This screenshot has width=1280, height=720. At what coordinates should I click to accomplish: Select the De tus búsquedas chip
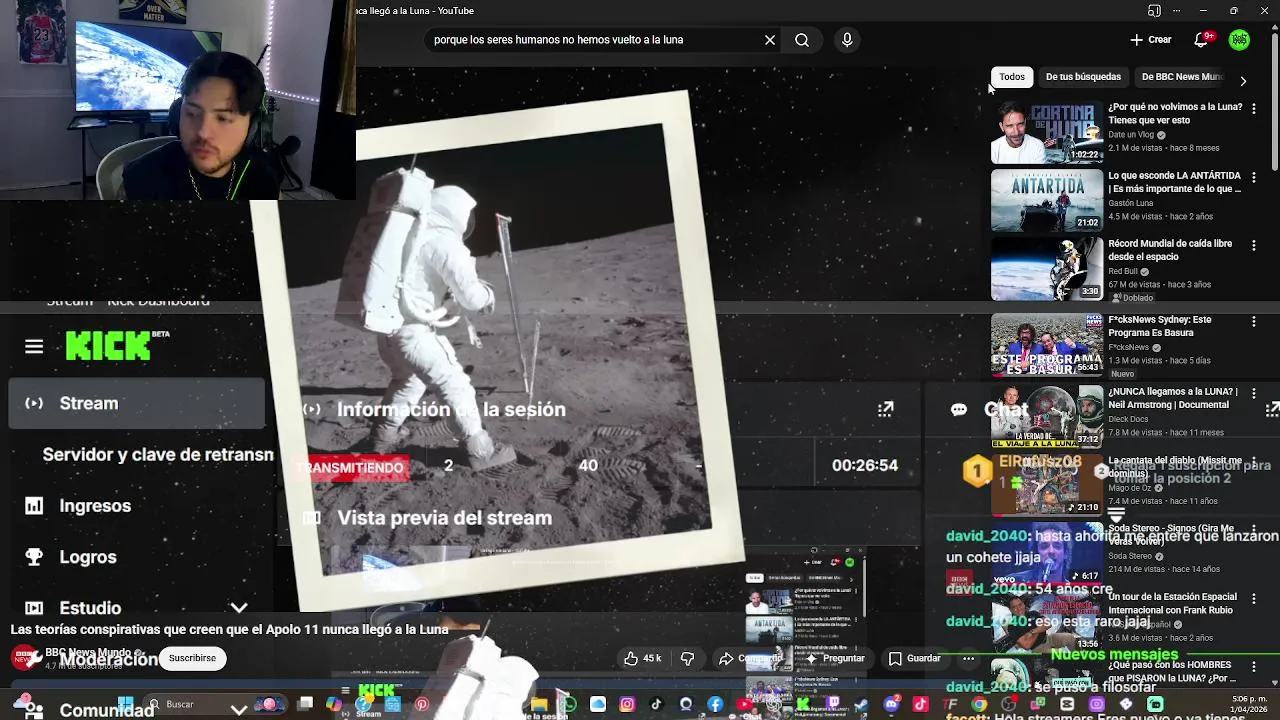1083,77
